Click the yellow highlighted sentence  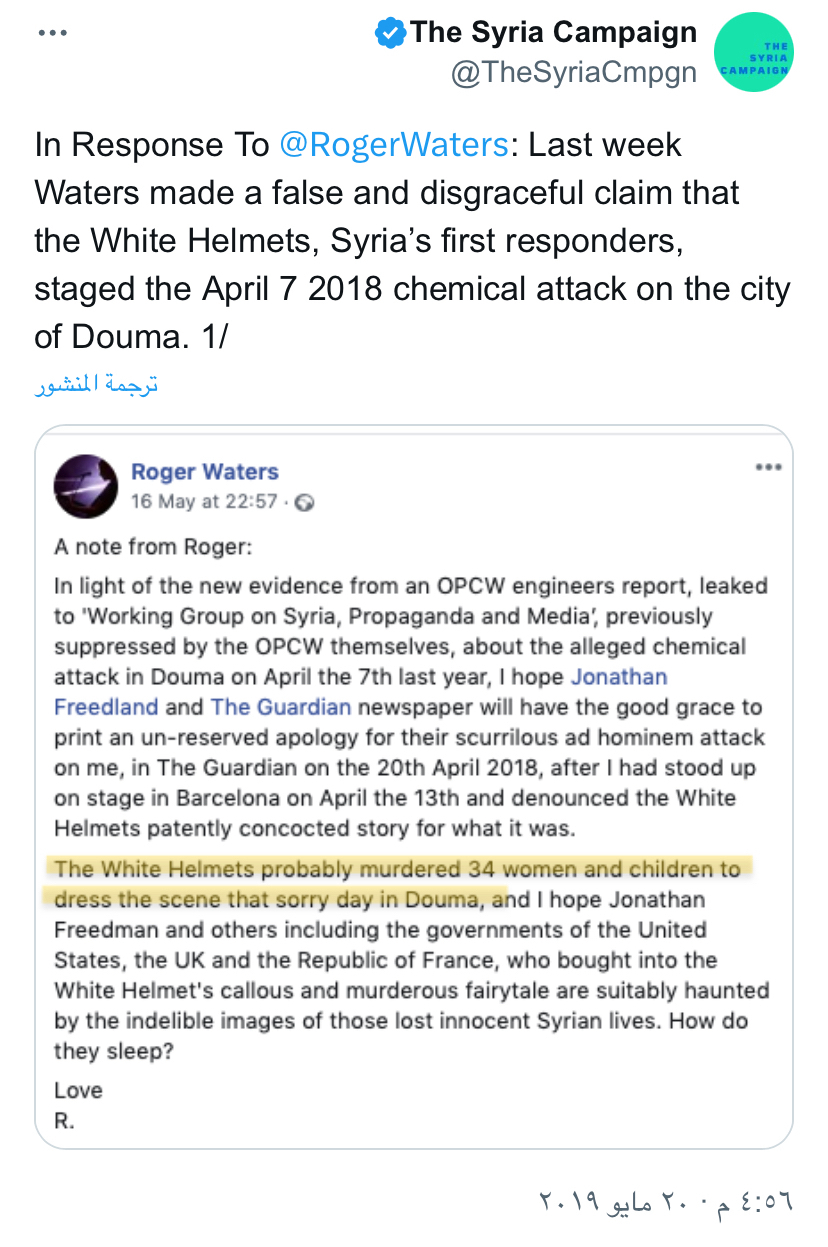coord(396,868)
